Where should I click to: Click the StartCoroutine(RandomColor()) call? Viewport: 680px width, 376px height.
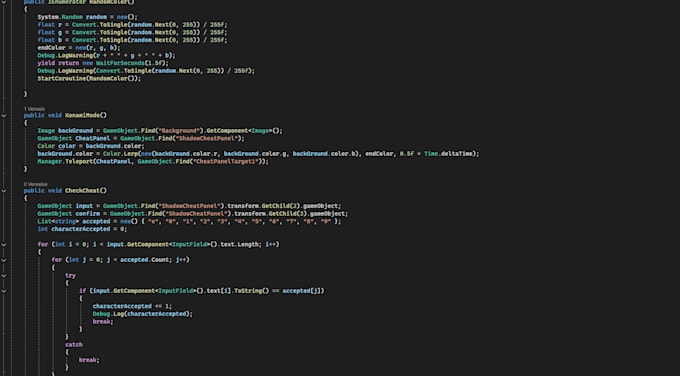89,78
